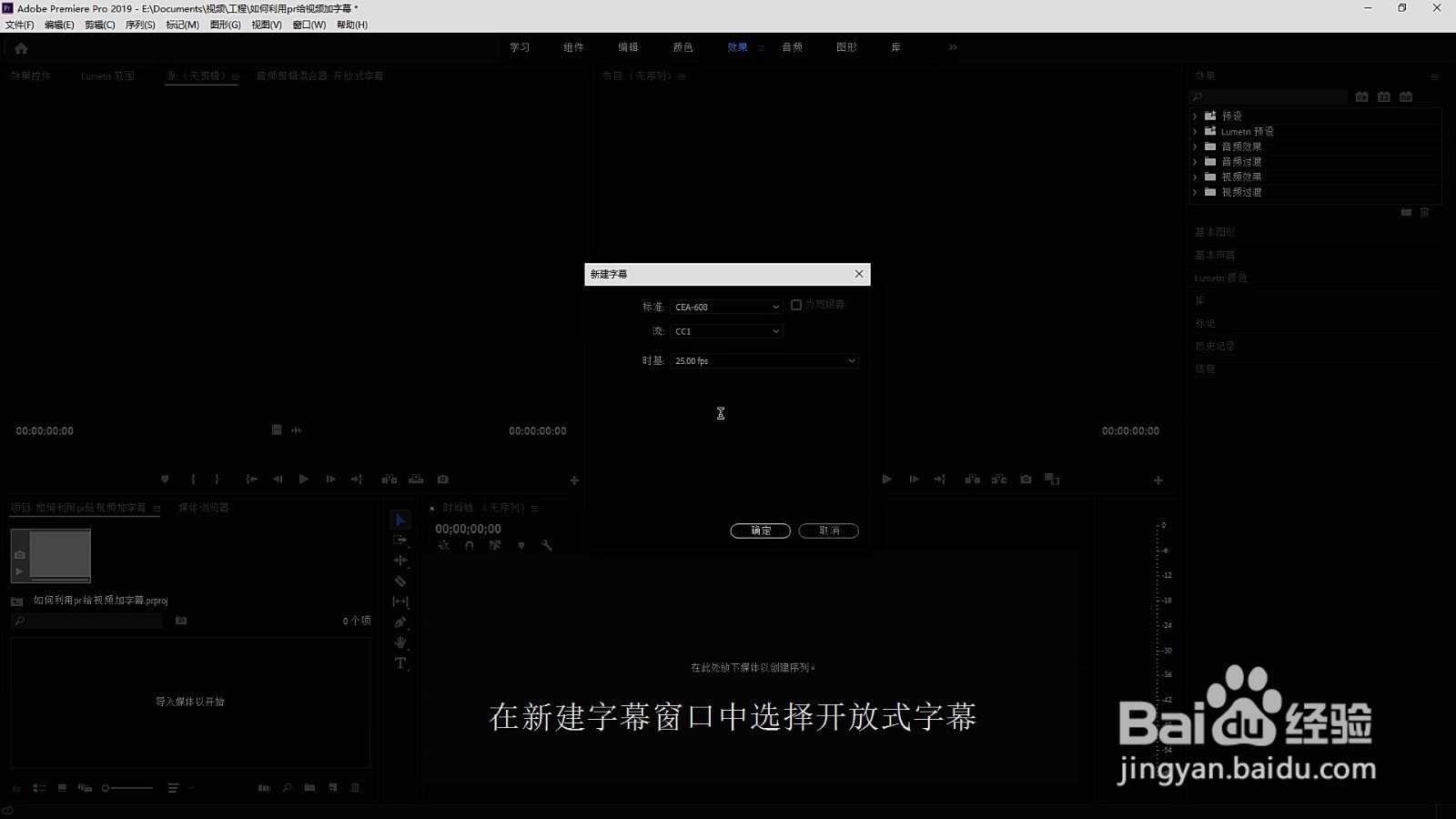Click the trash Clear icon in Project panel
Screen dimensions: 1456x819
click(356, 788)
